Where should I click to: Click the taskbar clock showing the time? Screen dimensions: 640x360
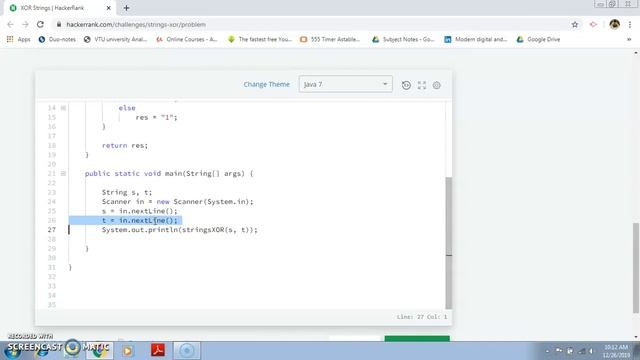(616, 351)
